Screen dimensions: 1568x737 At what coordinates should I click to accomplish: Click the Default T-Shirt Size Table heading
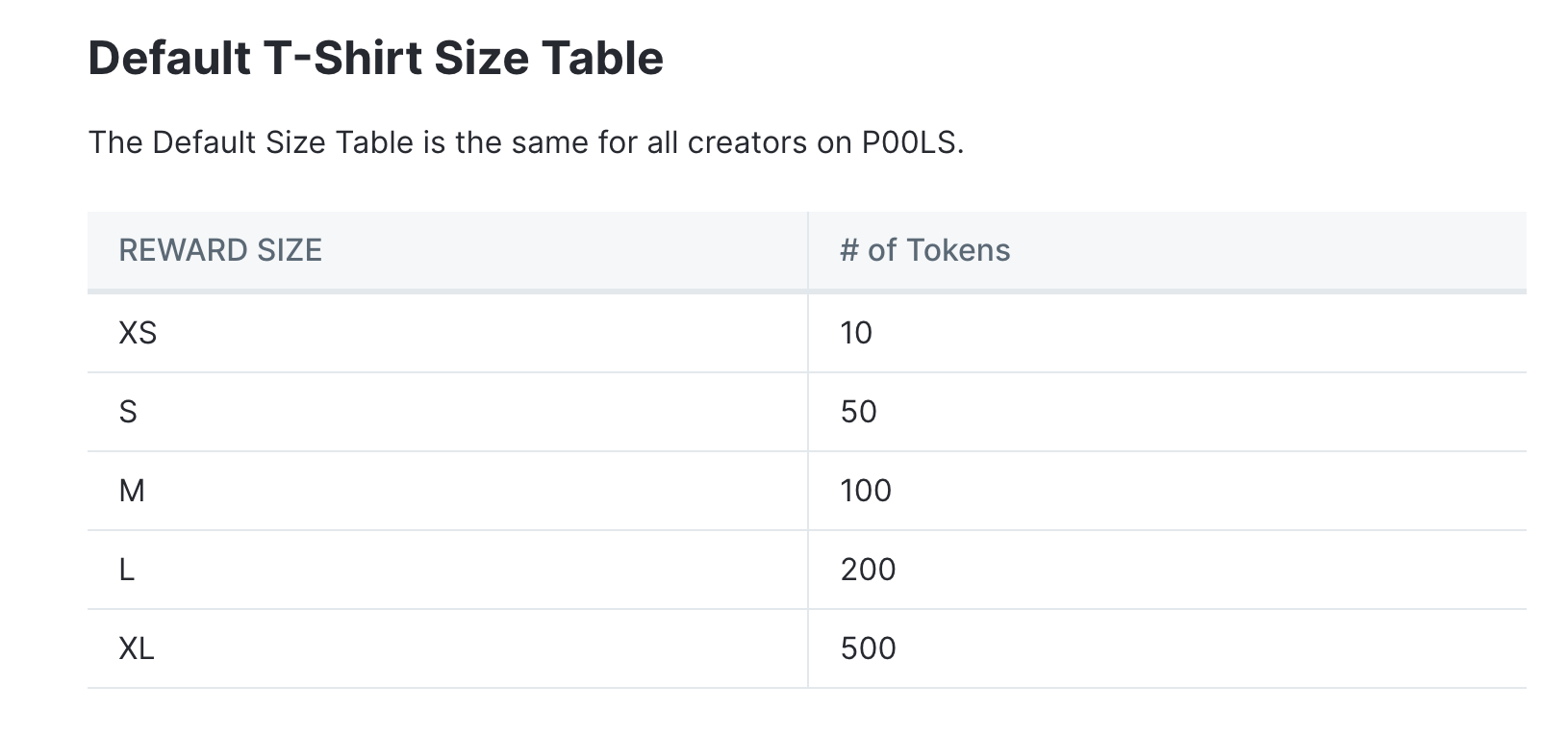click(x=375, y=58)
